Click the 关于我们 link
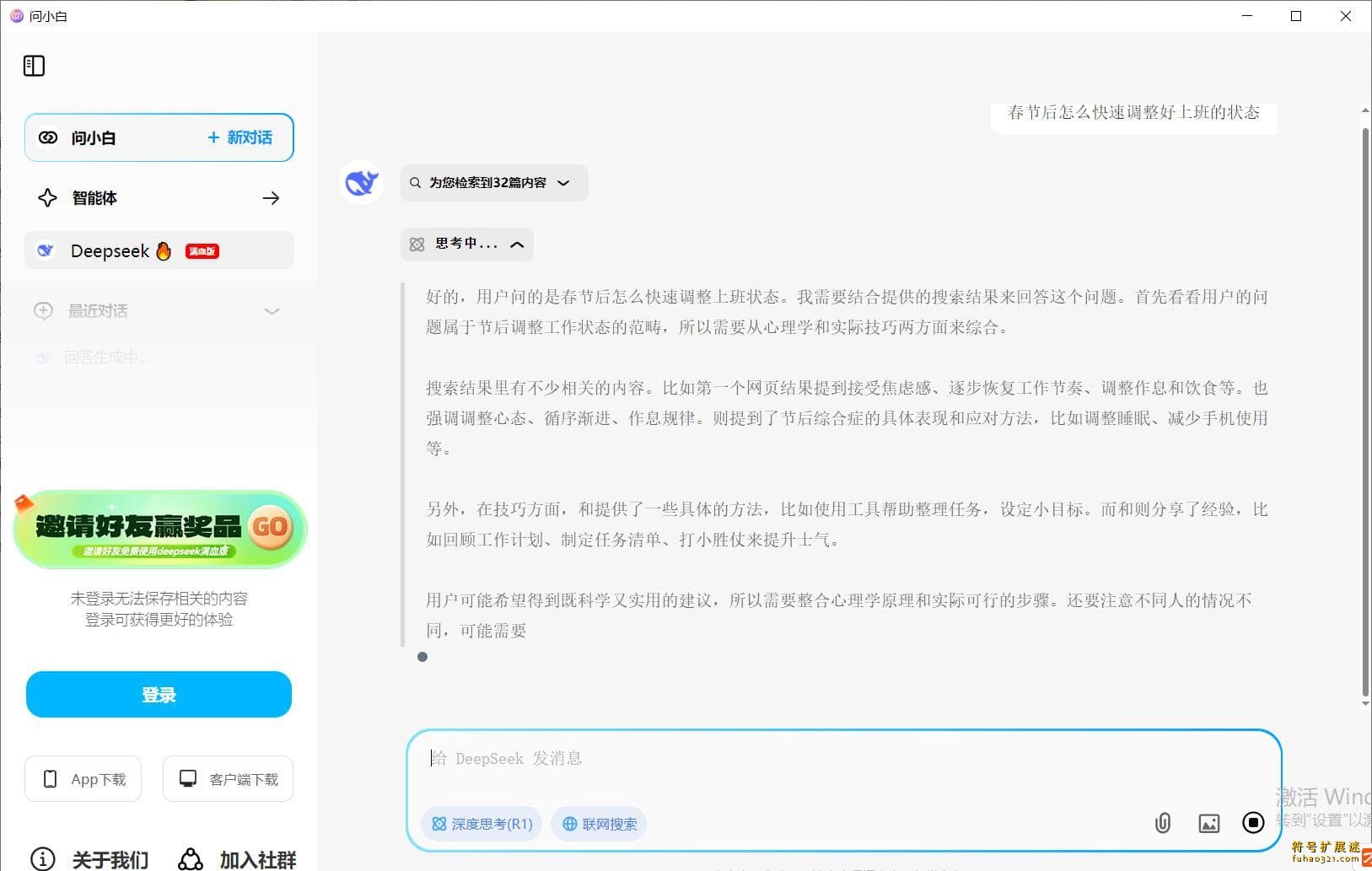The height and width of the screenshot is (871, 1372). pos(110,859)
